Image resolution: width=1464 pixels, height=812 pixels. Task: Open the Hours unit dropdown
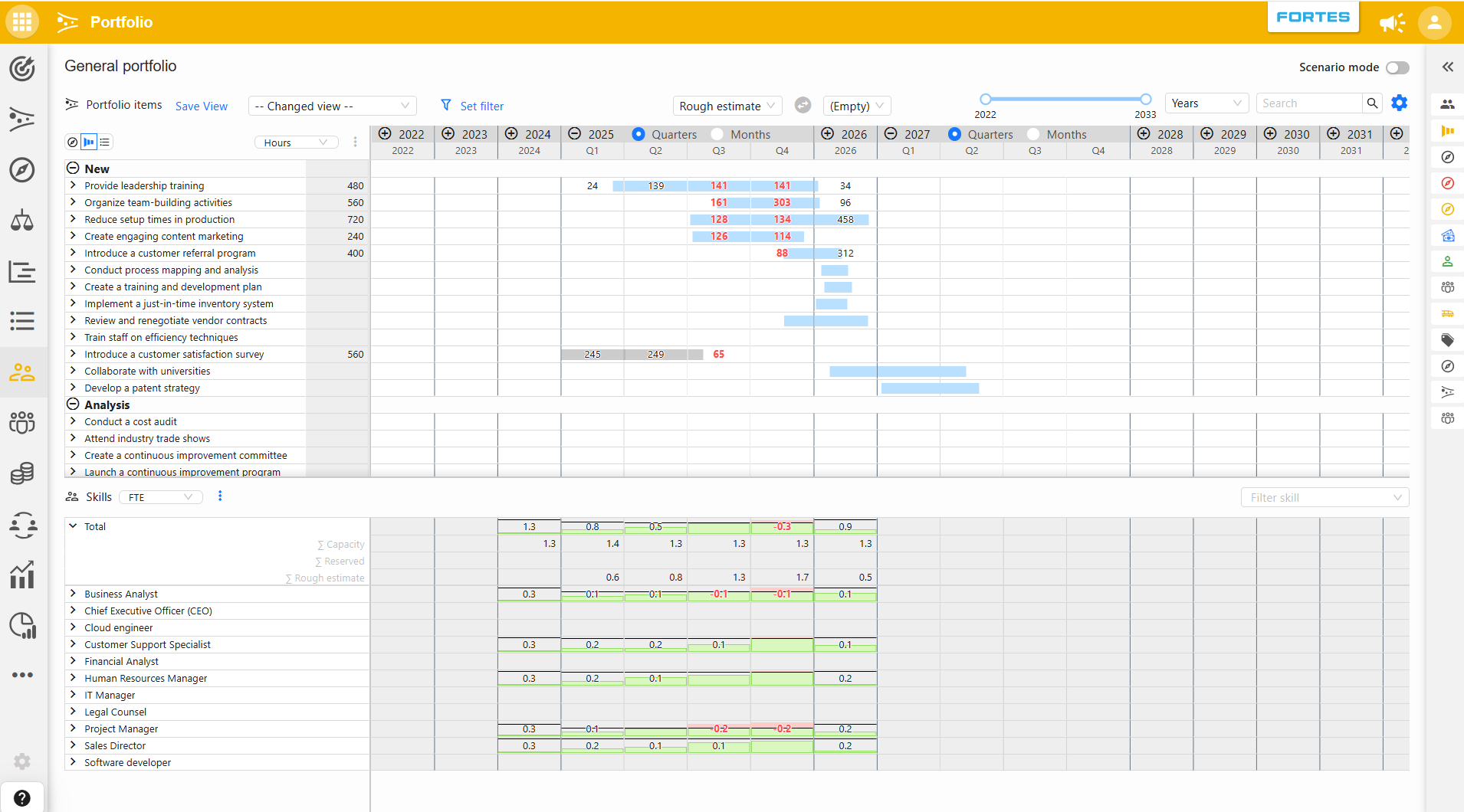pyautogui.click(x=296, y=142)
